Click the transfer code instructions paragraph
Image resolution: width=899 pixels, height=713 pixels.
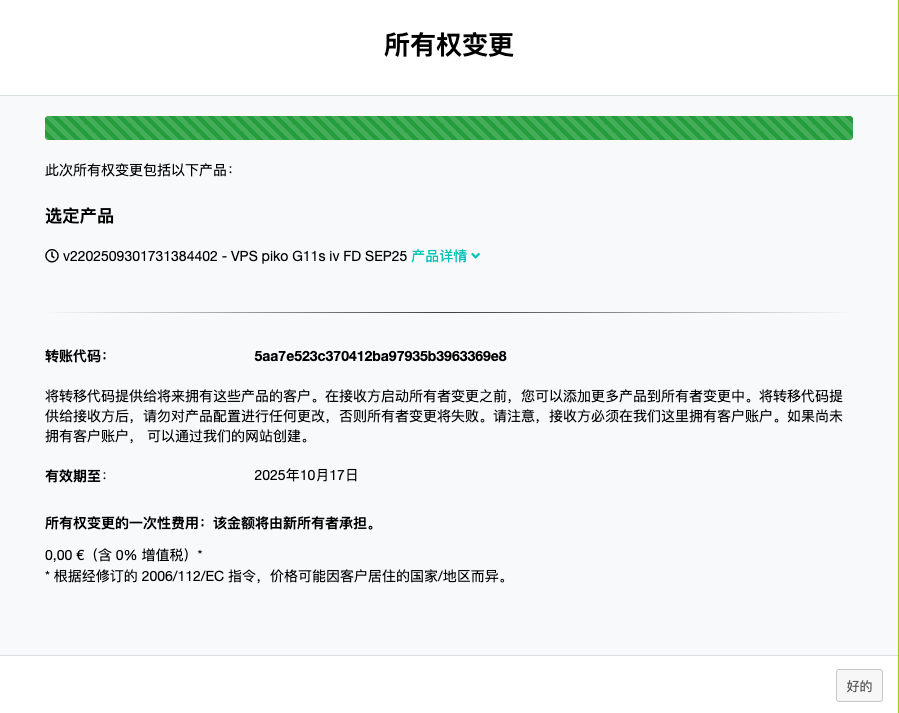pyautogui.click(x=444, y=416)
